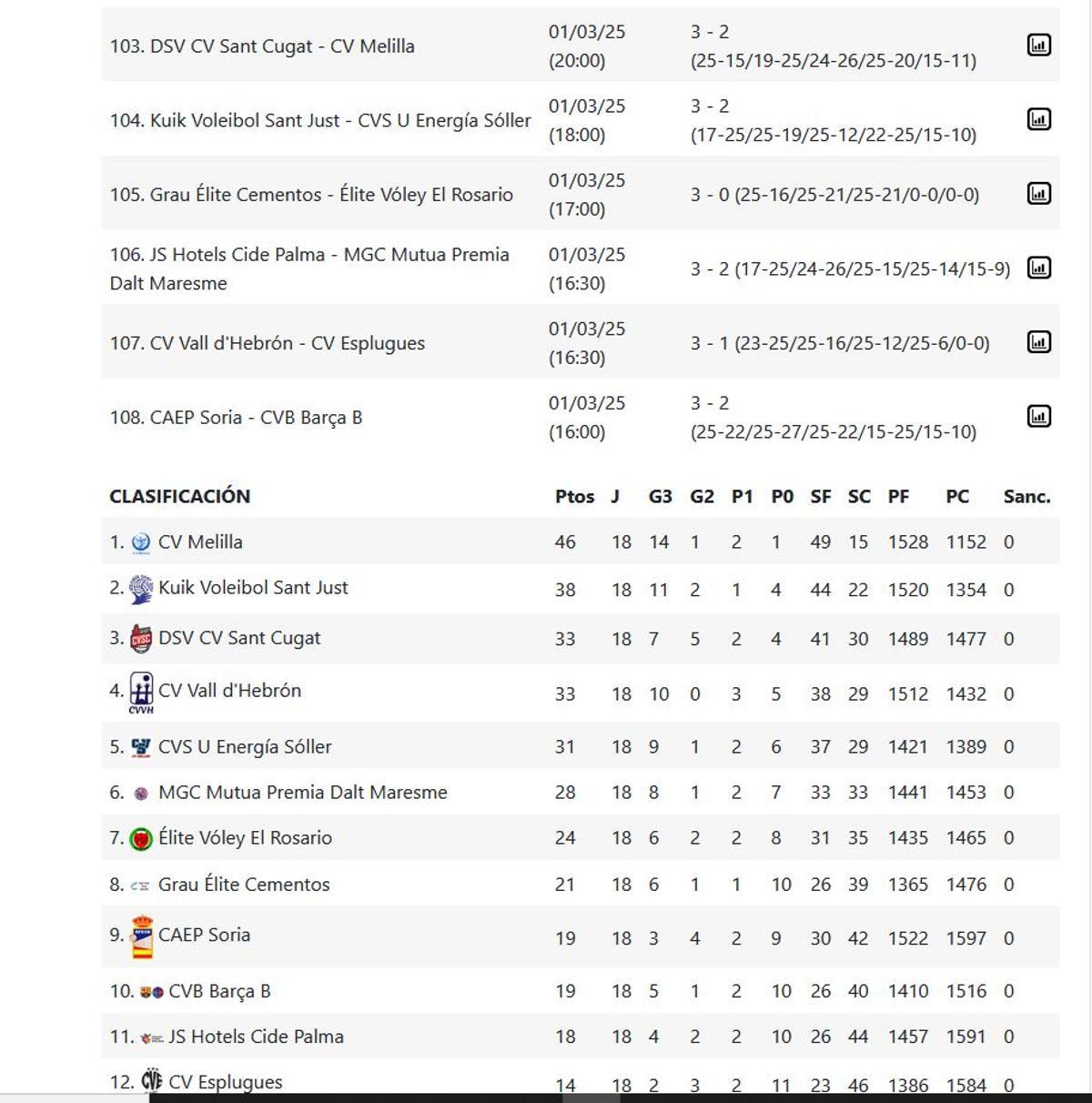
Task: Click DSV CV Sant Cugat club crest
Action: click(141, 640)
